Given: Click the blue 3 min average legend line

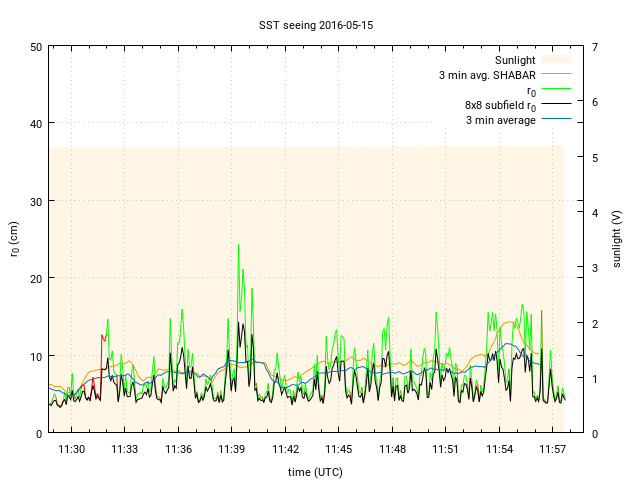Looking at the screenshot, I should tap(556, 120).
